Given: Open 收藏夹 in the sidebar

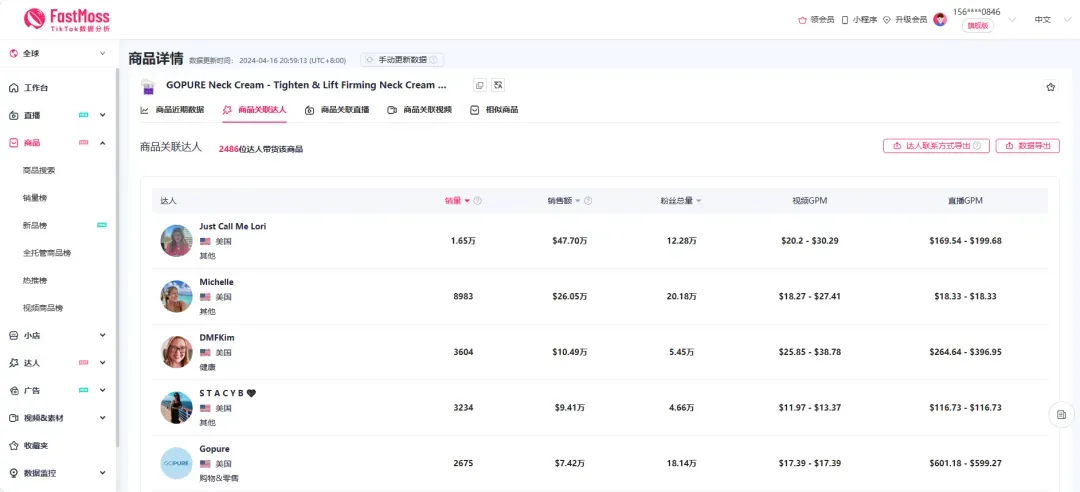Looking at the screenshot, I should [39, 445].
